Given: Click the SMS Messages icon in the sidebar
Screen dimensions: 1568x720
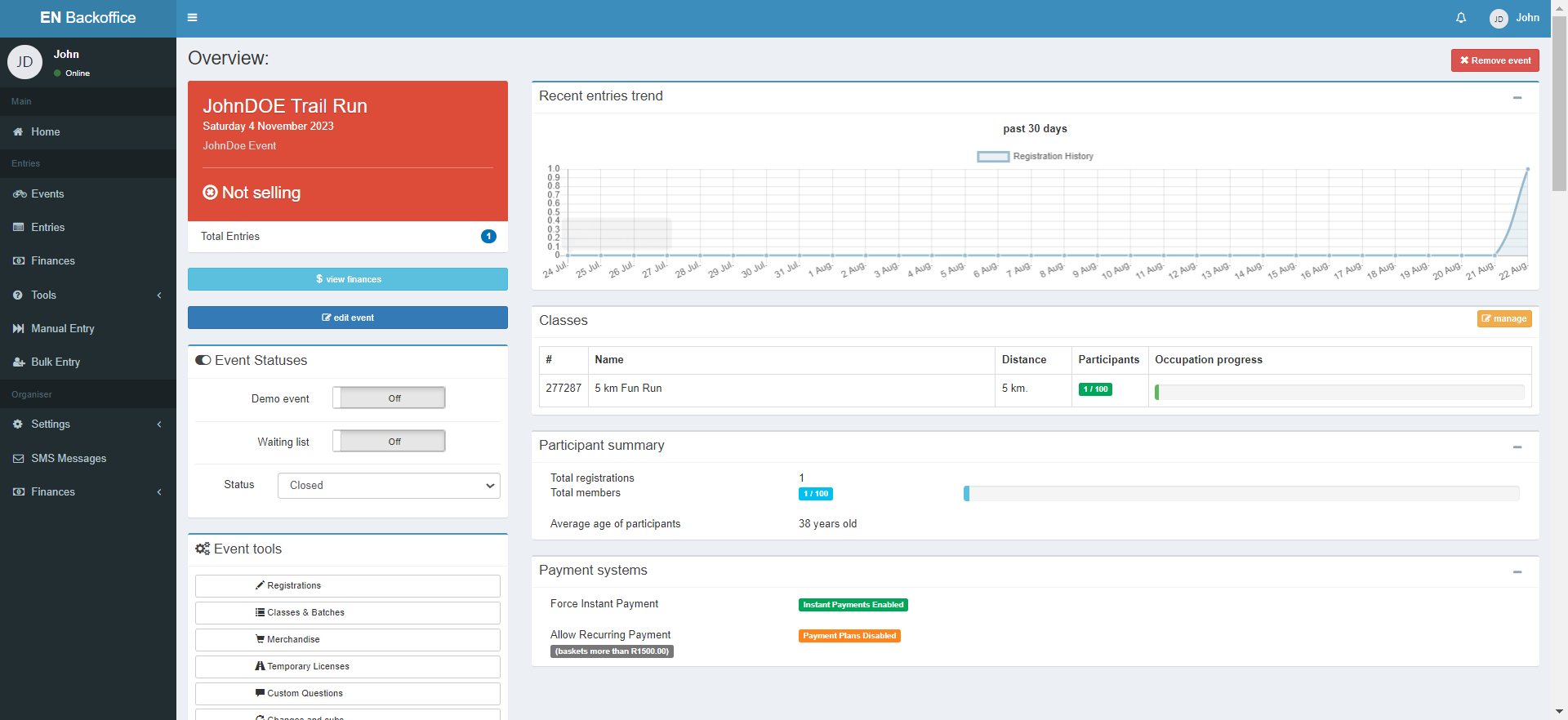Looking at the screenshot, I should tap(18, 459).
